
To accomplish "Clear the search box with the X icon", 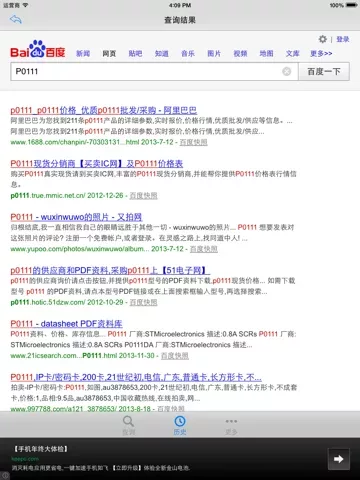I will [x=287, y=71].
